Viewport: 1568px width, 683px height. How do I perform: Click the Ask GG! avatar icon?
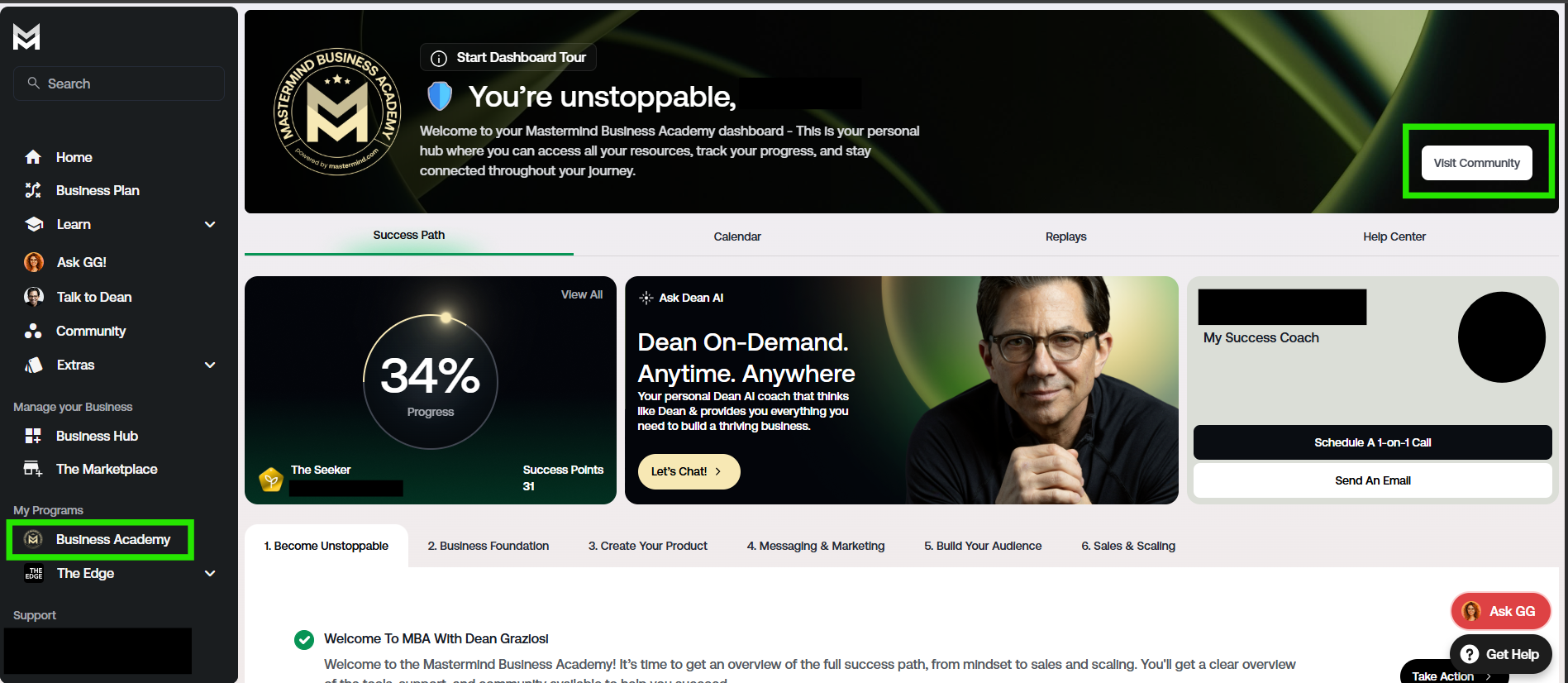(34, 262)
